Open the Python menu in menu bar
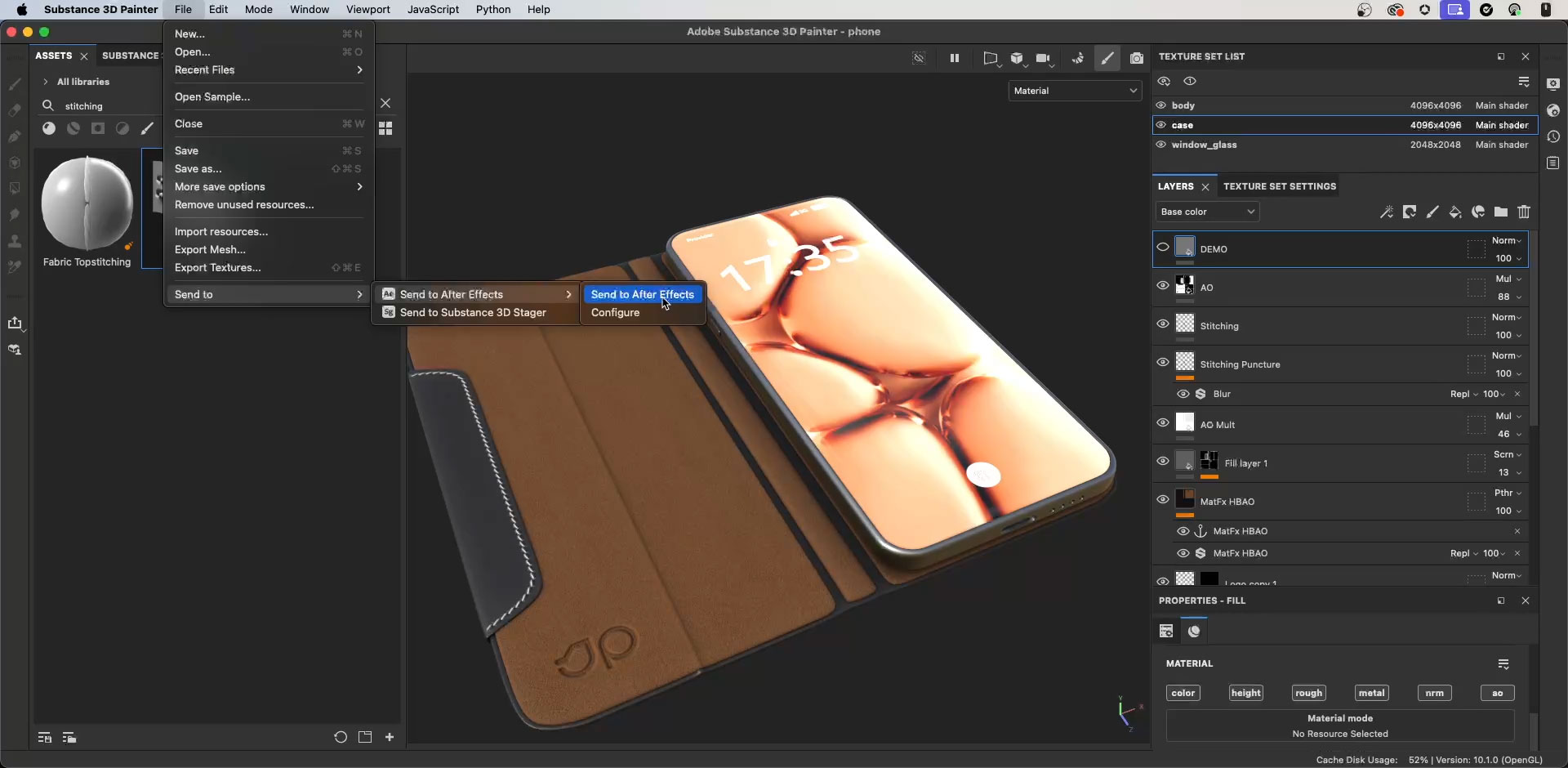The height and width of the screenshot is (768, 1568). [493, 10]
